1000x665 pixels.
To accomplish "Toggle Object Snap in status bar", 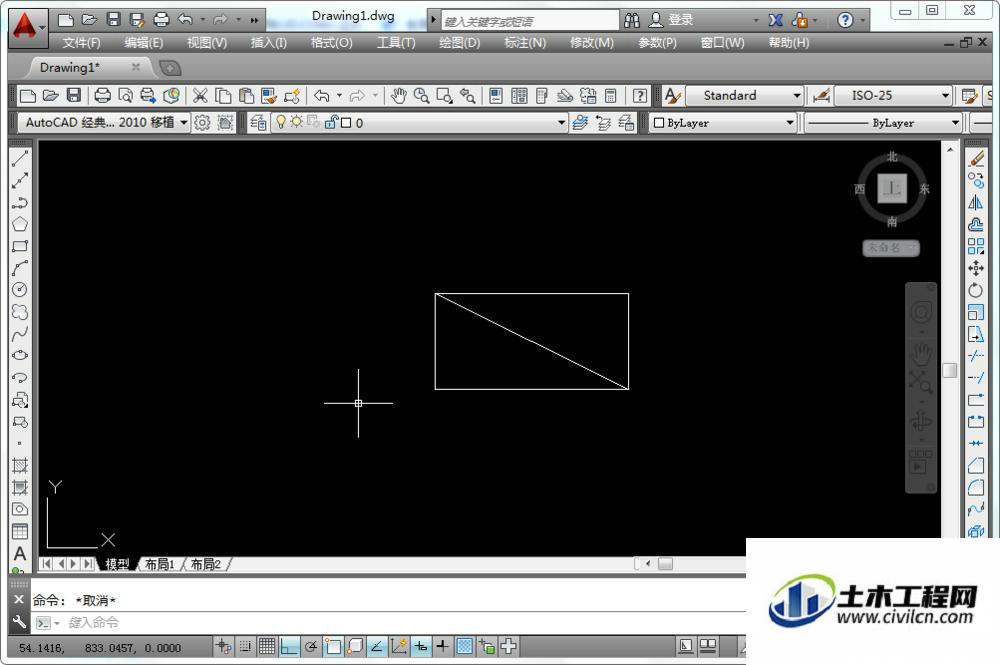I will coord(333,647).
